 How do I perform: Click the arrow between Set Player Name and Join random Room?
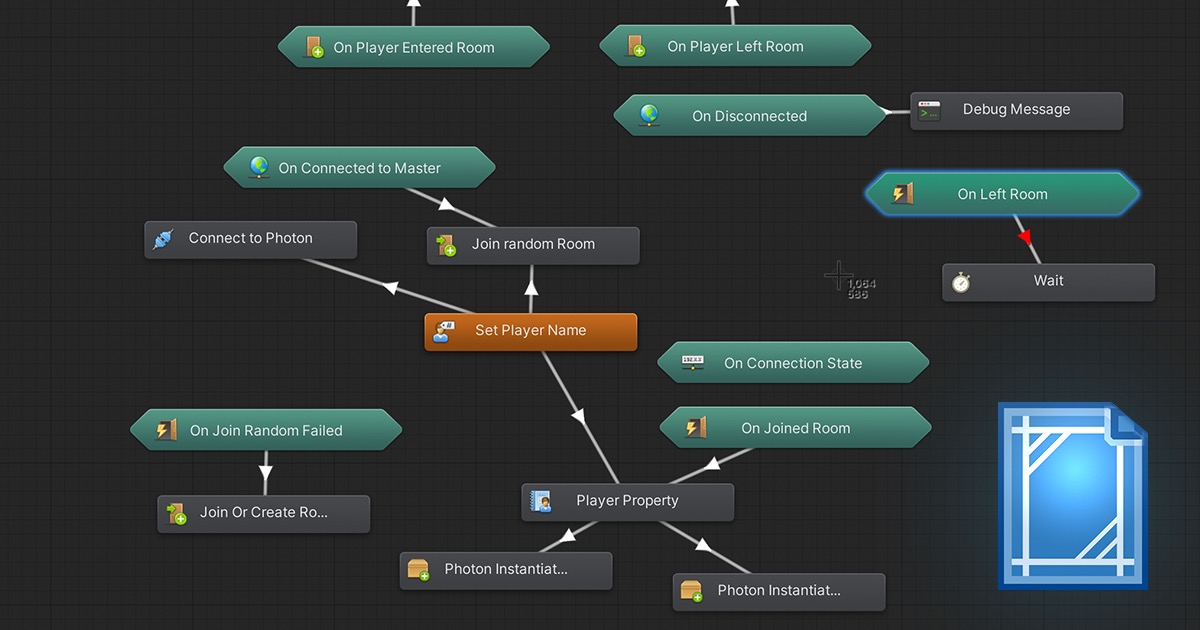coord(531,291)
